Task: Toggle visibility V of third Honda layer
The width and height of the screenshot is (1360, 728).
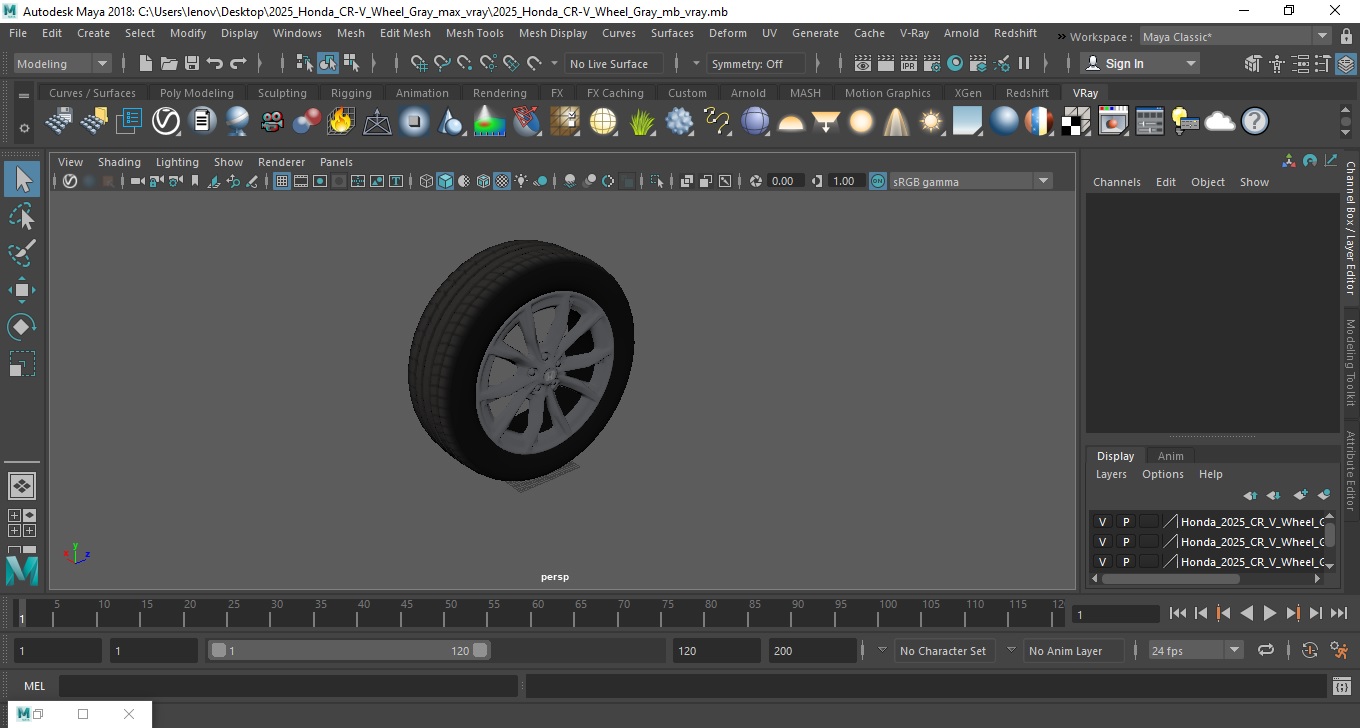Action: pyautogui.click(x=1102, y=561)
